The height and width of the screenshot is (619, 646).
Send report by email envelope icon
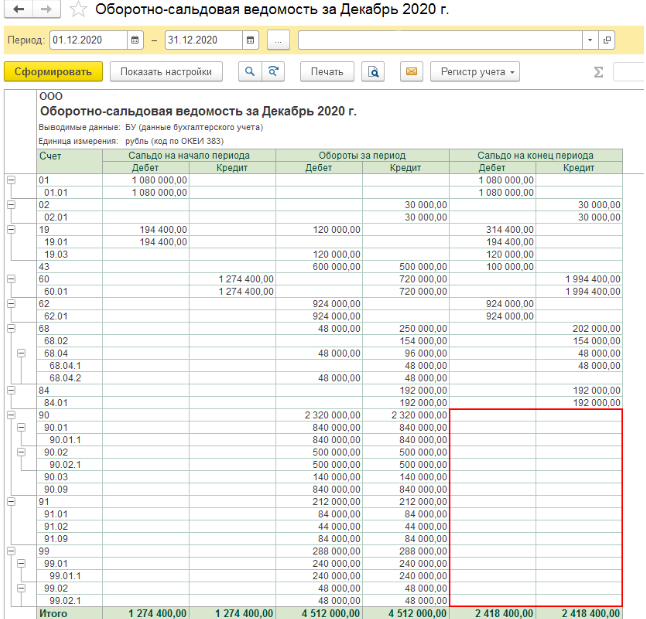(412, 72)
